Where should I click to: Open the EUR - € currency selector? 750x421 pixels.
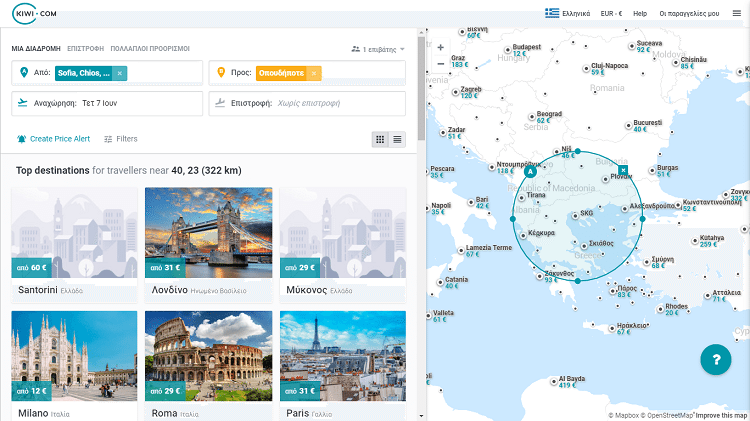click(x=611, y=13)
